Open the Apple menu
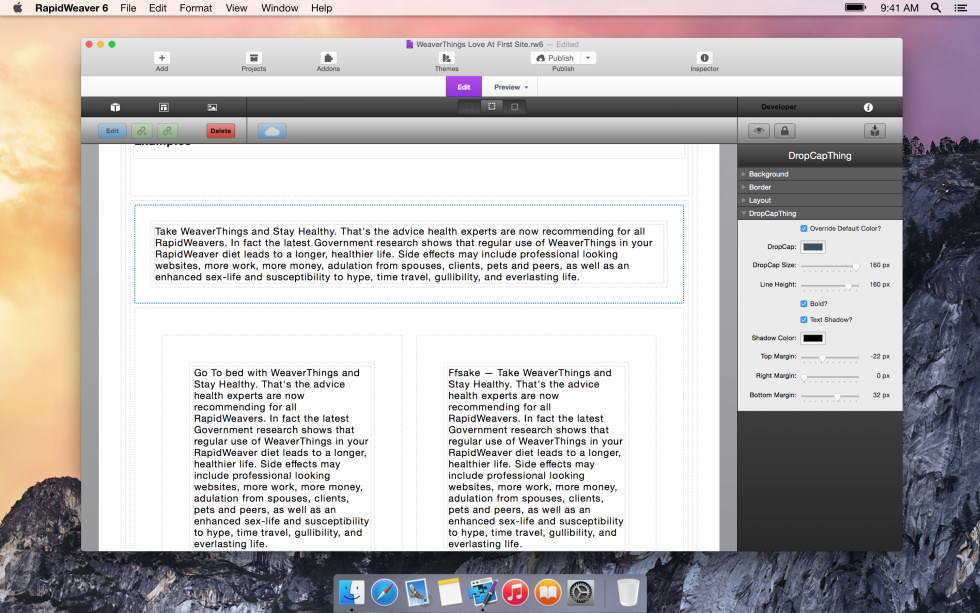The height and width of the screenshot is (613, 980). [x=18, y=8]
